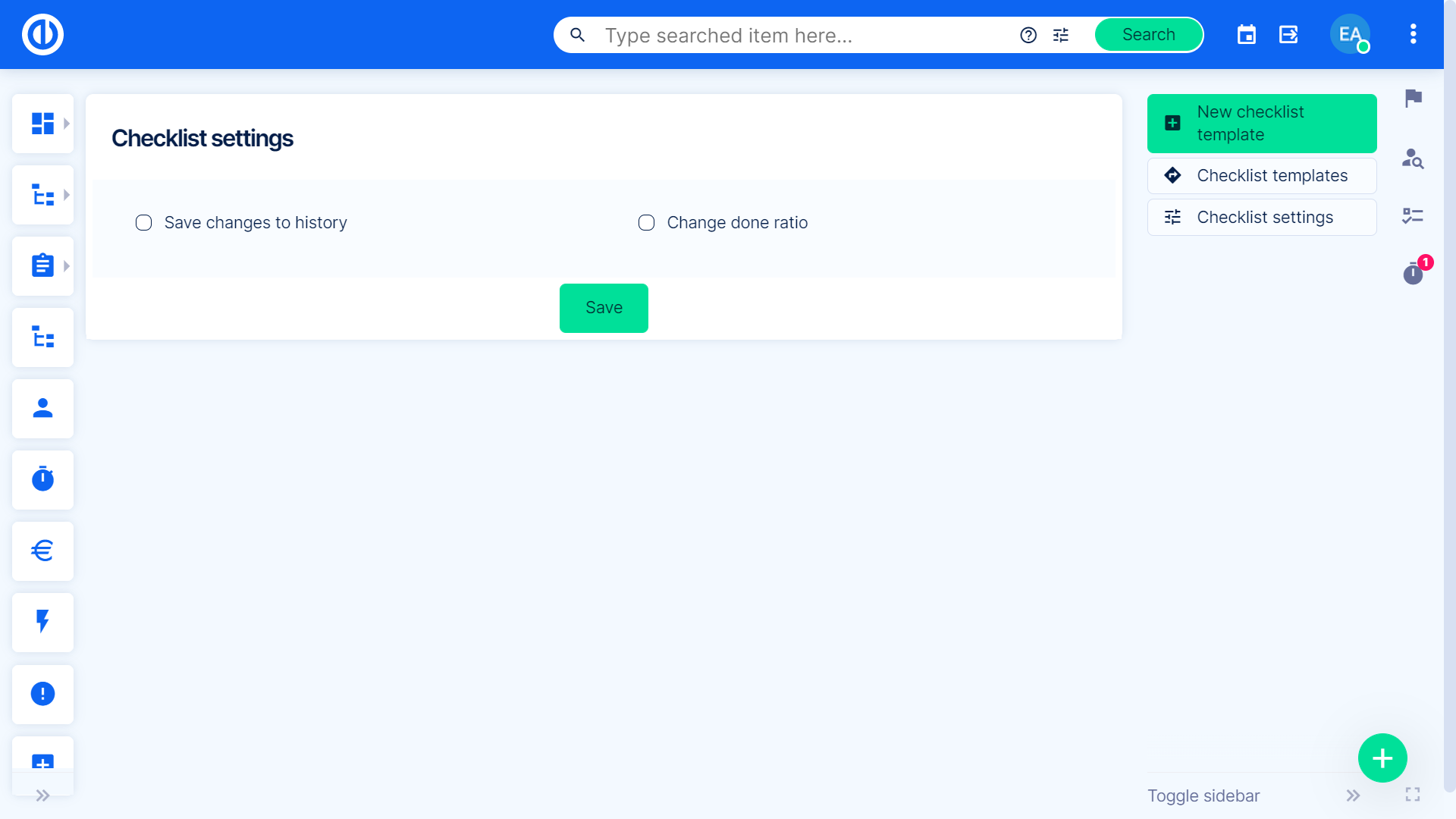This screenshot has height=819, width=1456.
Task: Open the exclamation alerts sidebar icon
Action: click(x=42, y=694)
